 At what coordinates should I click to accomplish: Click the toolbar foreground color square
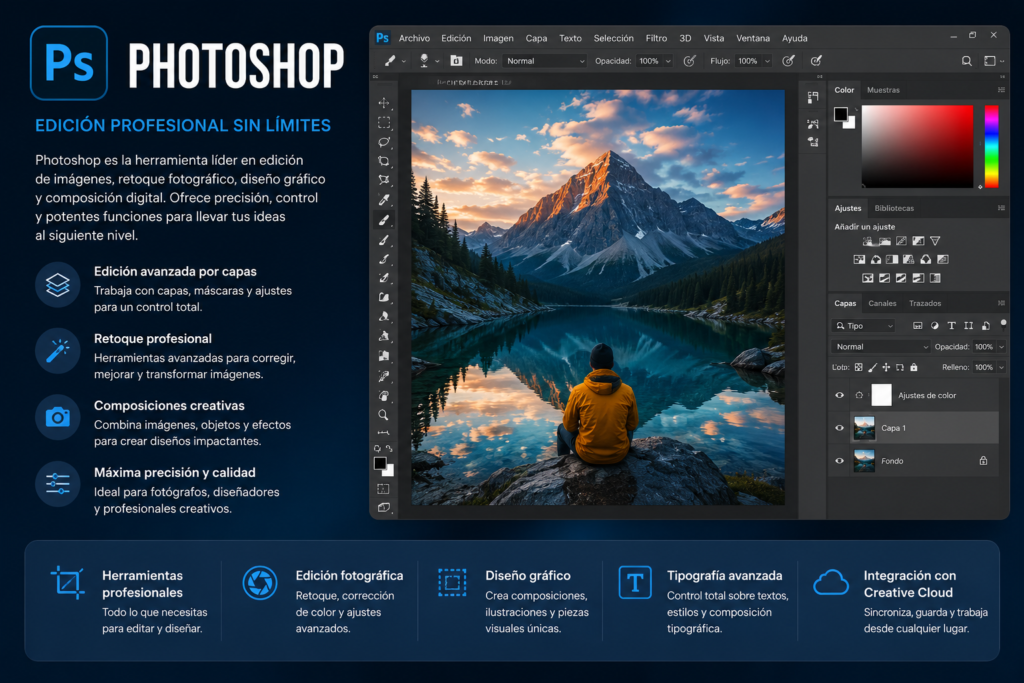(x=380, y=463)
